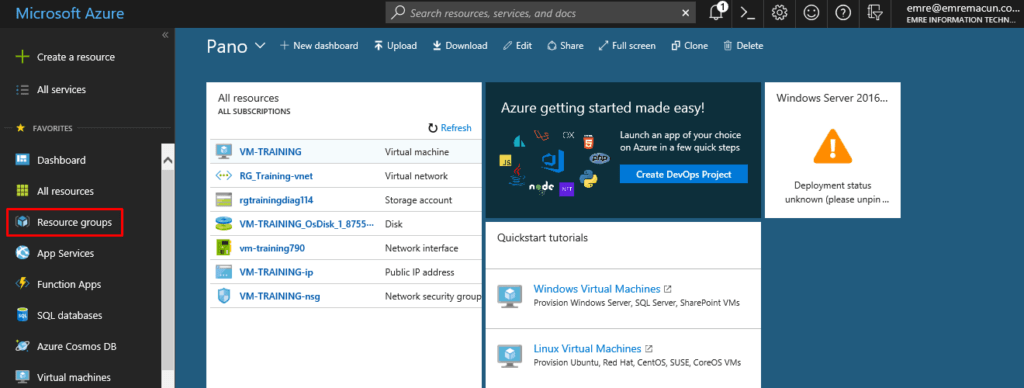The width and height of the screenshot is (1024, 388).
Task: Open Windows Virtual Machines tutorial link
Action: (x=598, y=288)
